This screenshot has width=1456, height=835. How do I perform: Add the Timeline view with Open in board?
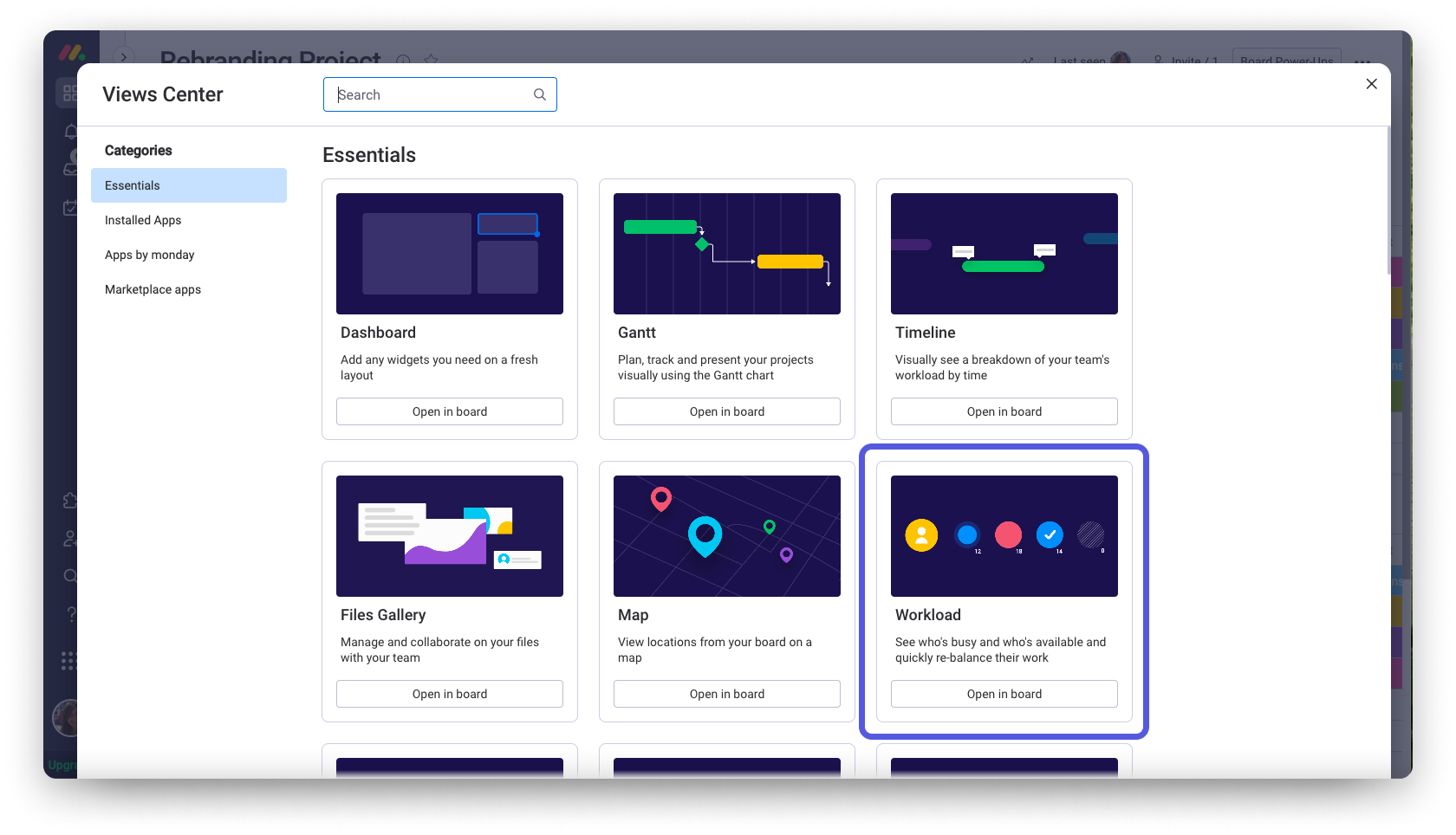click(x=1004, y=411)
